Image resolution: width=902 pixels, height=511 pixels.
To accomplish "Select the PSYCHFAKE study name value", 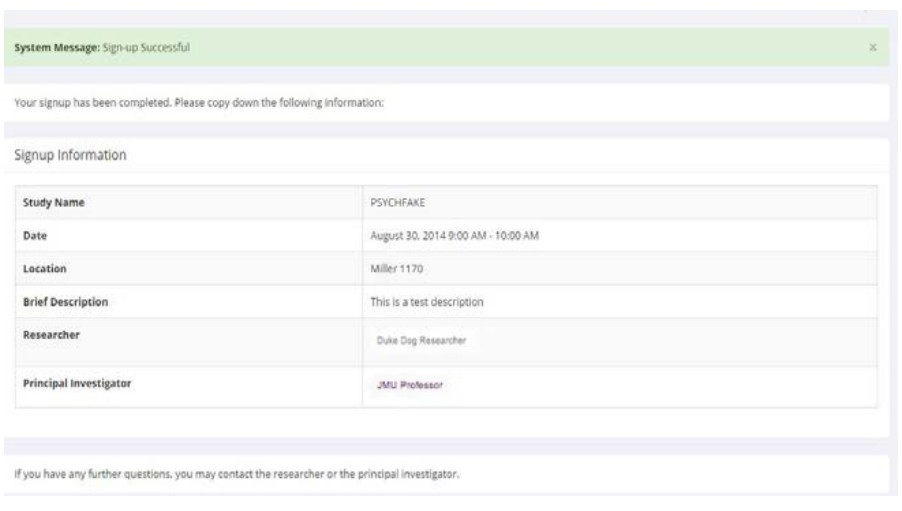I will (397, 202).
